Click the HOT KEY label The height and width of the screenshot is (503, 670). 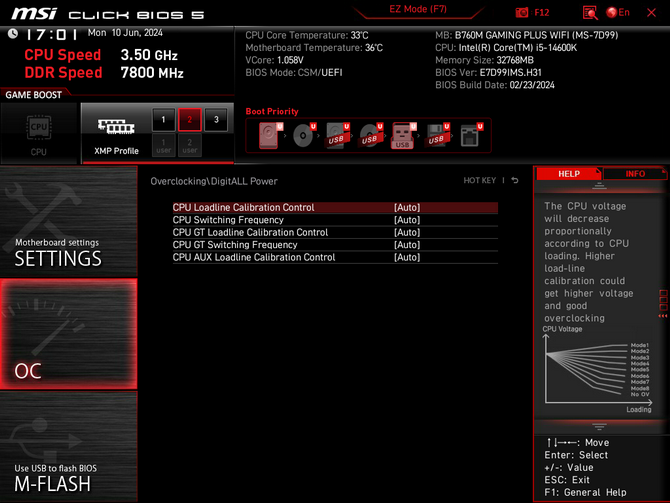pyautogui.click(x=479, y=180)
